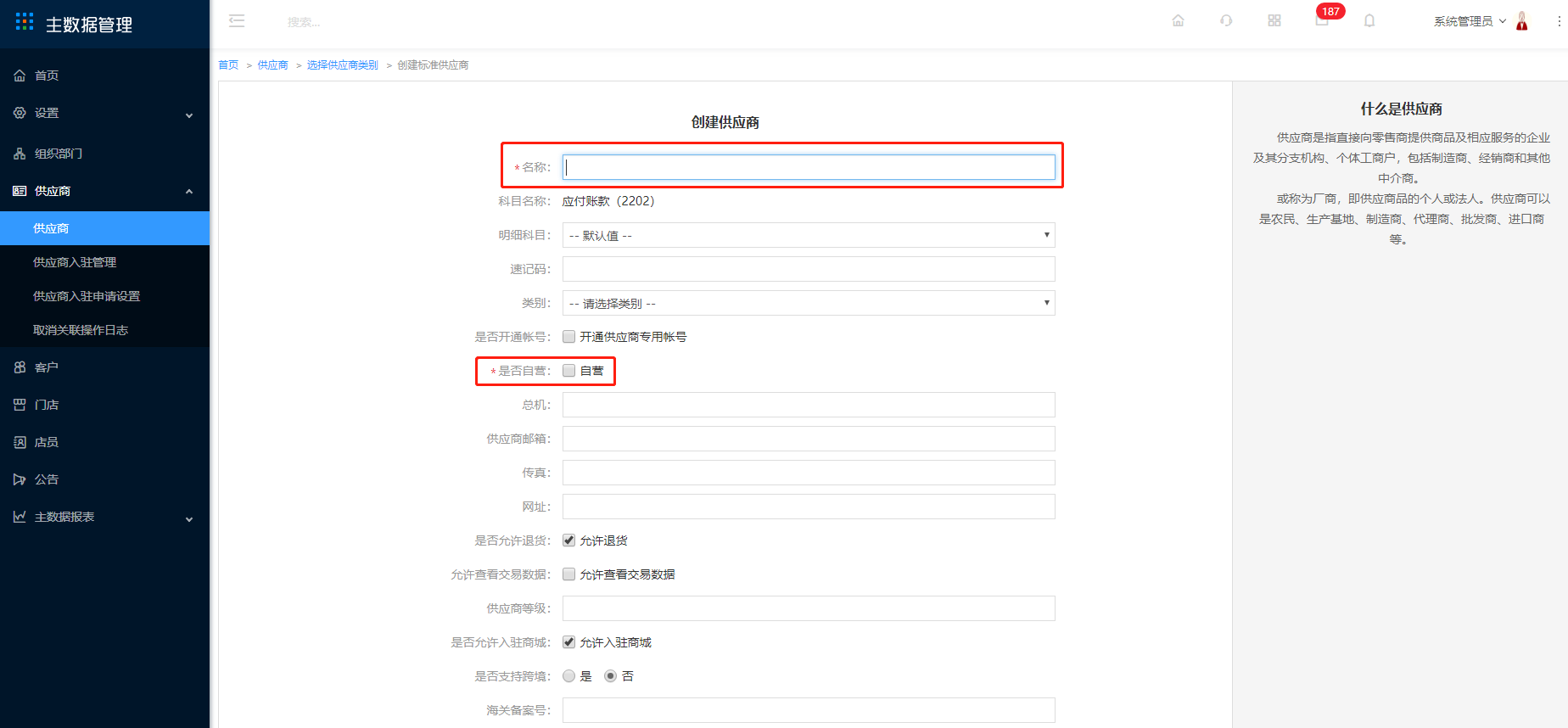Click the 供应商 sidebar icon
The image size is (1568, 728).
20,191
